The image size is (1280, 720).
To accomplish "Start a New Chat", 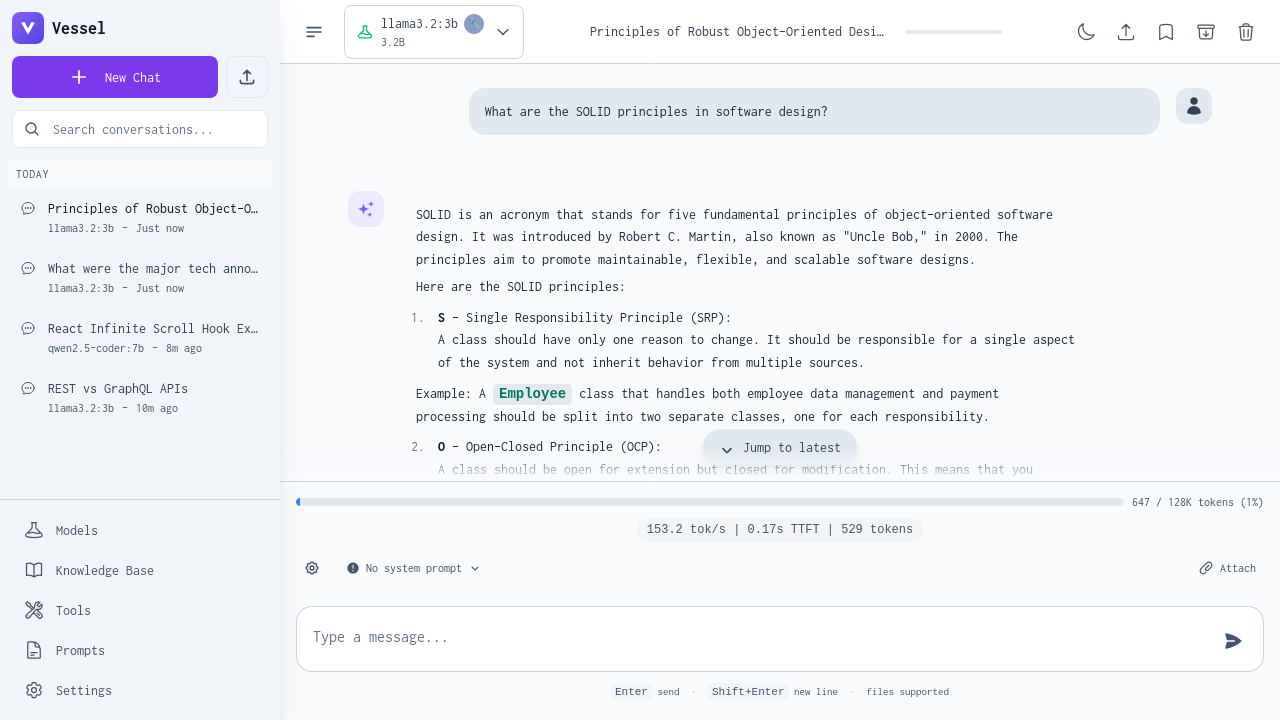I will point(115,77).
